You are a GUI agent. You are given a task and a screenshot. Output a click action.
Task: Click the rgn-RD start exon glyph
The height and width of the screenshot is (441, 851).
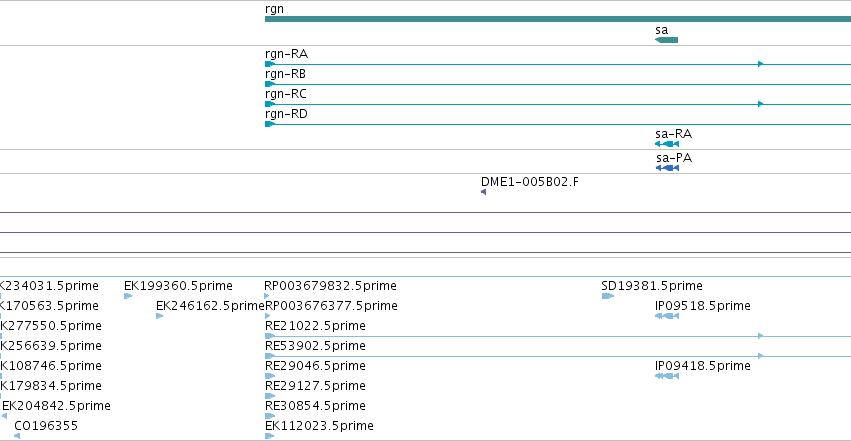coord(270,124)
